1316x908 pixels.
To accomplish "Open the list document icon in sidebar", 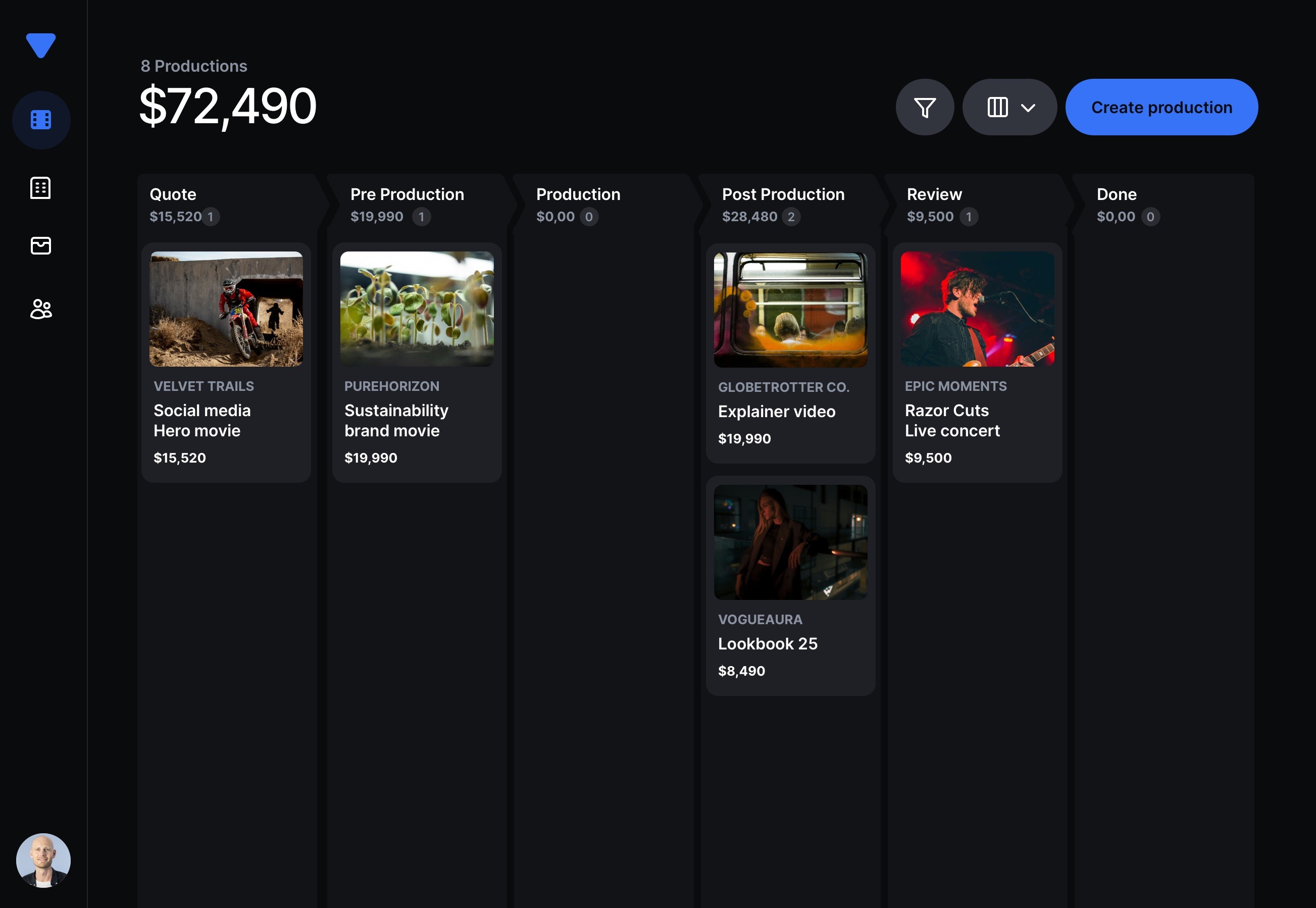I will (41, 188).
